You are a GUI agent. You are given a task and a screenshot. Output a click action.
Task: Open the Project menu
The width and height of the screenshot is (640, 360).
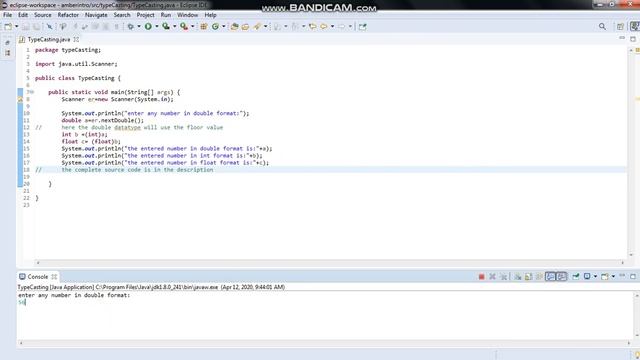tap(145, 15)
